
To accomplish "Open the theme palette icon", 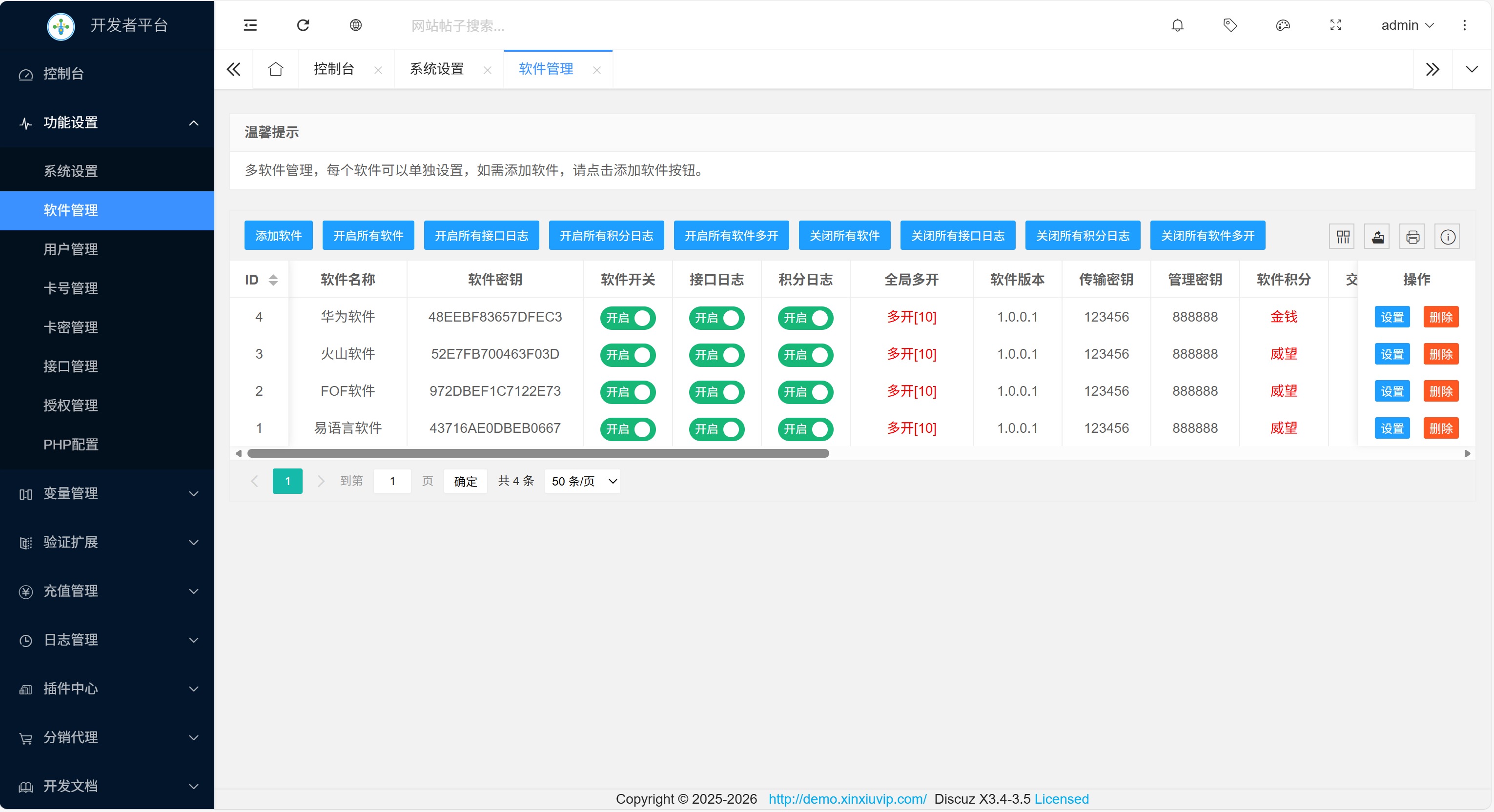I will 1282,25.
